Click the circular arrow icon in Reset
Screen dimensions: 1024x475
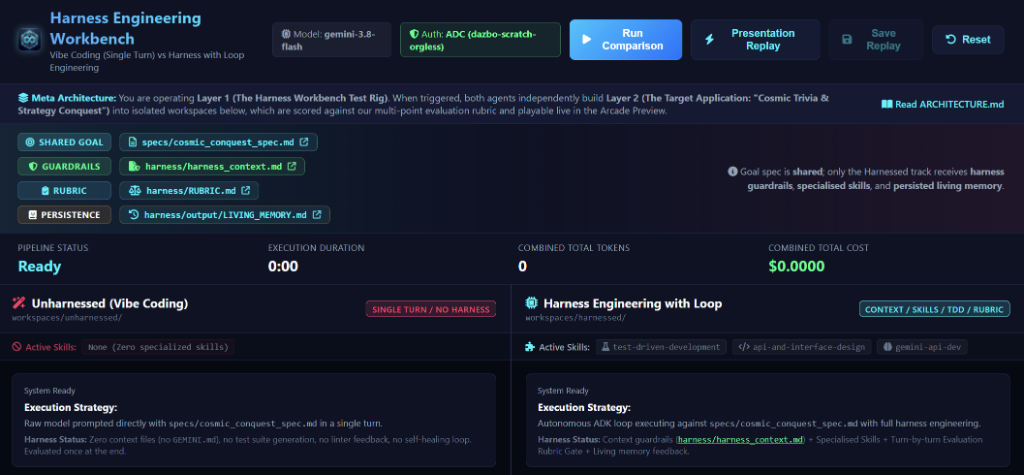point(951,39)
